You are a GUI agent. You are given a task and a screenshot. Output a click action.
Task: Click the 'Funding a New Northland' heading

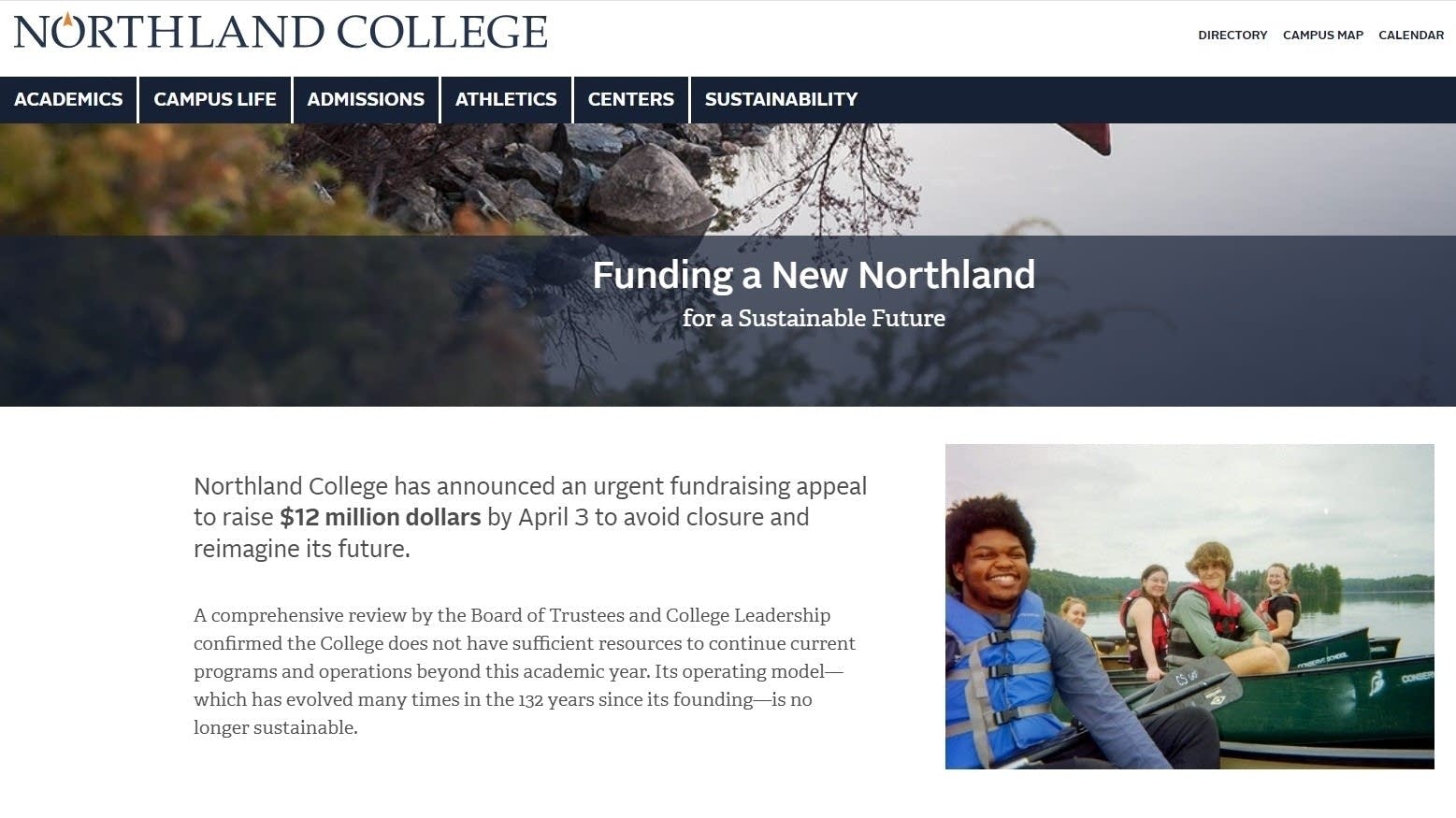point(814,275)
